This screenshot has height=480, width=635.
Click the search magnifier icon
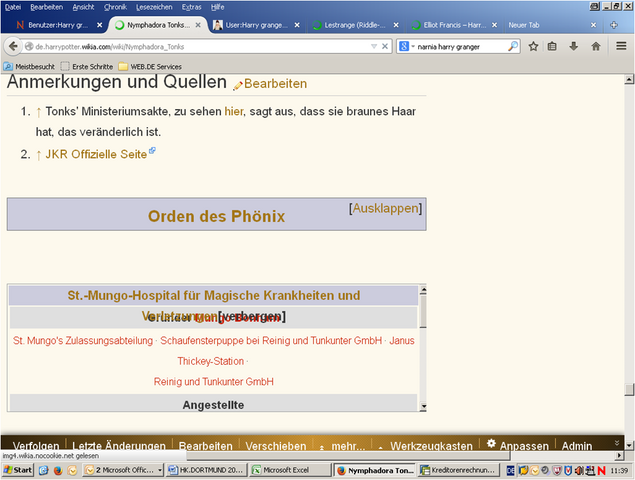[513, 46]
